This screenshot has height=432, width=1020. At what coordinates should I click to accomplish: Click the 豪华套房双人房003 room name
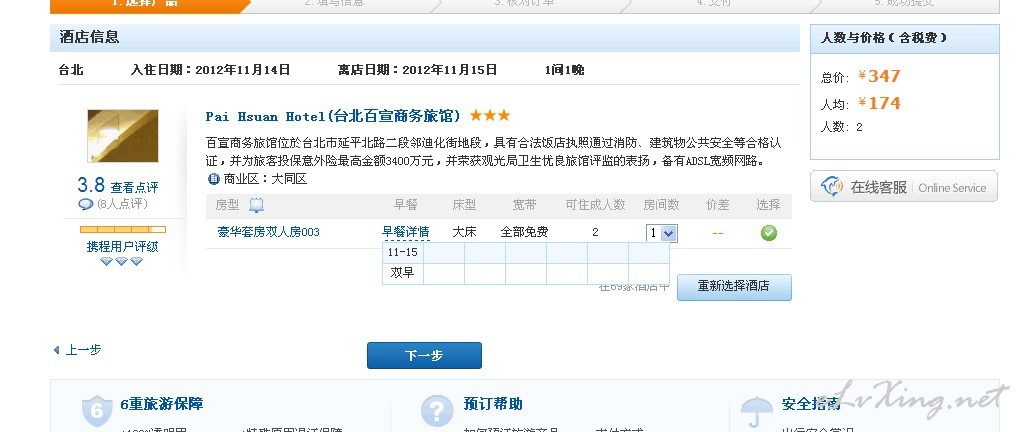268,232
